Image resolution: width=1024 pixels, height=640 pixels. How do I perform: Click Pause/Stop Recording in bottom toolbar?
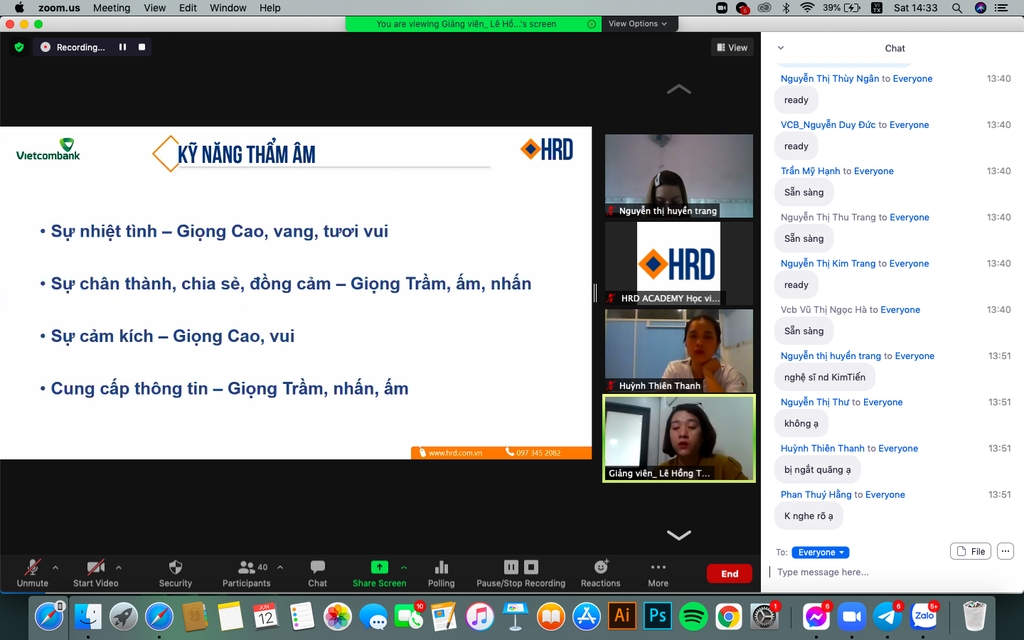(520, 573)
